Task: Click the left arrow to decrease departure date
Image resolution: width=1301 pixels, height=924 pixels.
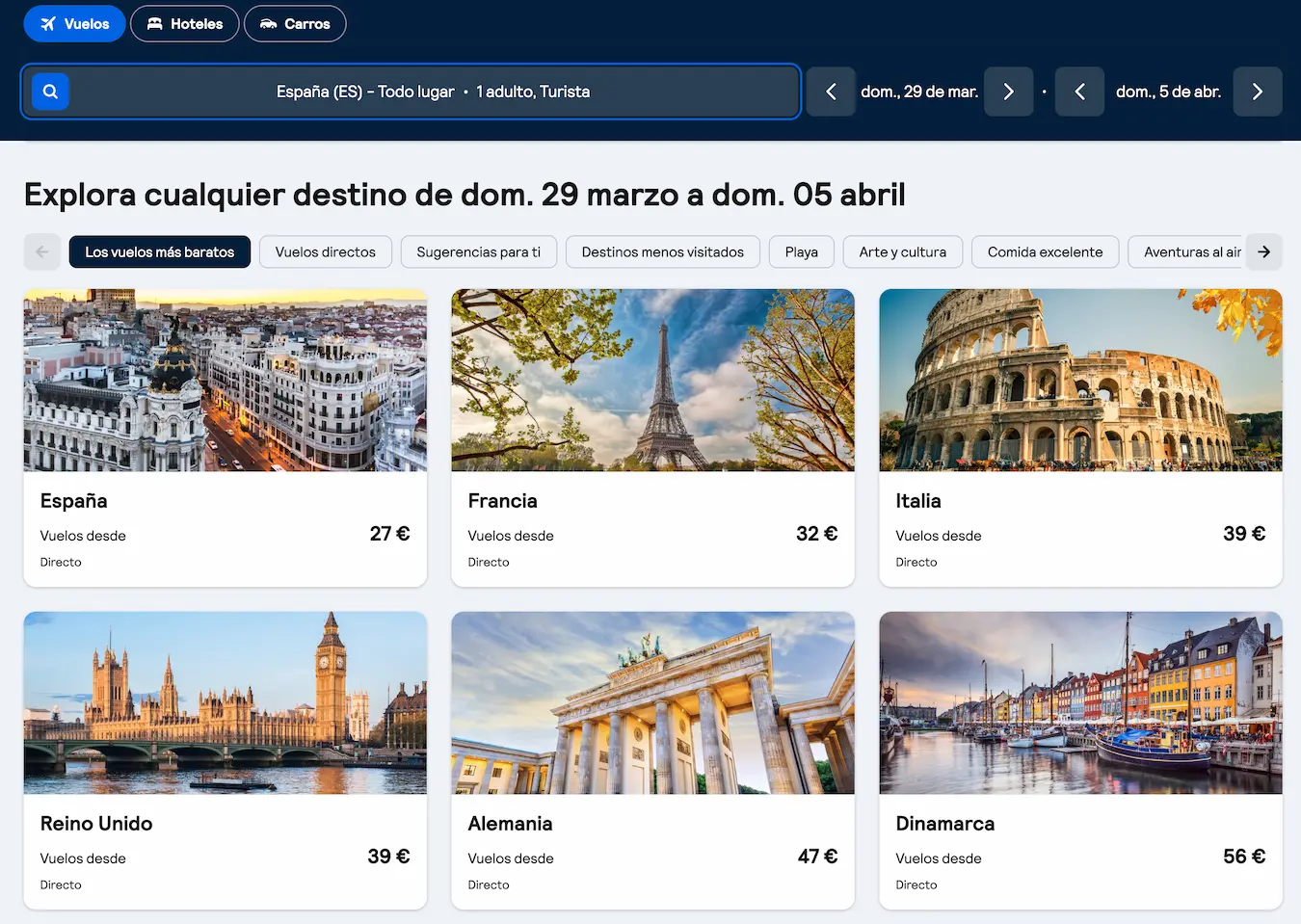Action: pos(831,92)
